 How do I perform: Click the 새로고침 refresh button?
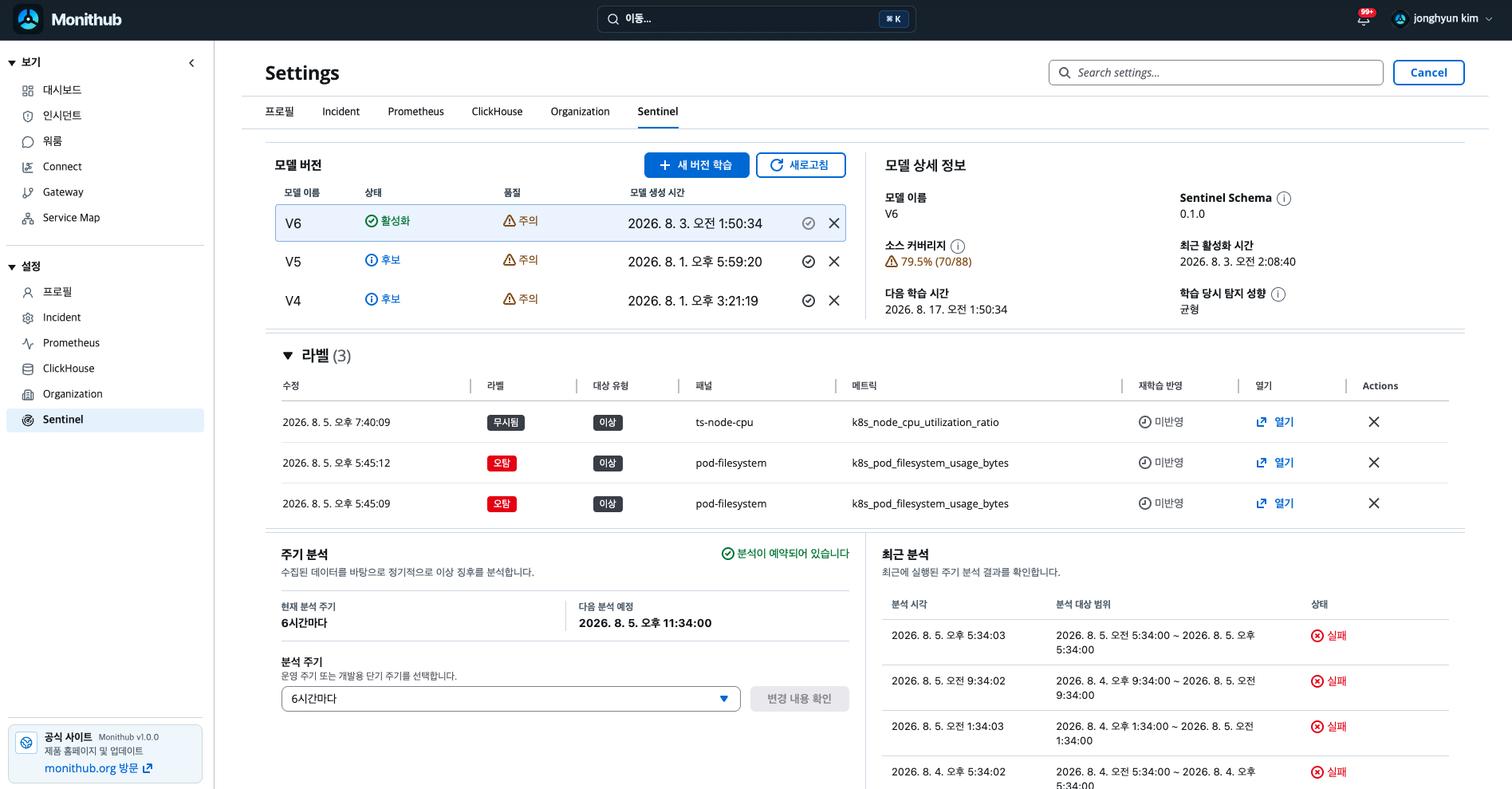pos(800,165)
